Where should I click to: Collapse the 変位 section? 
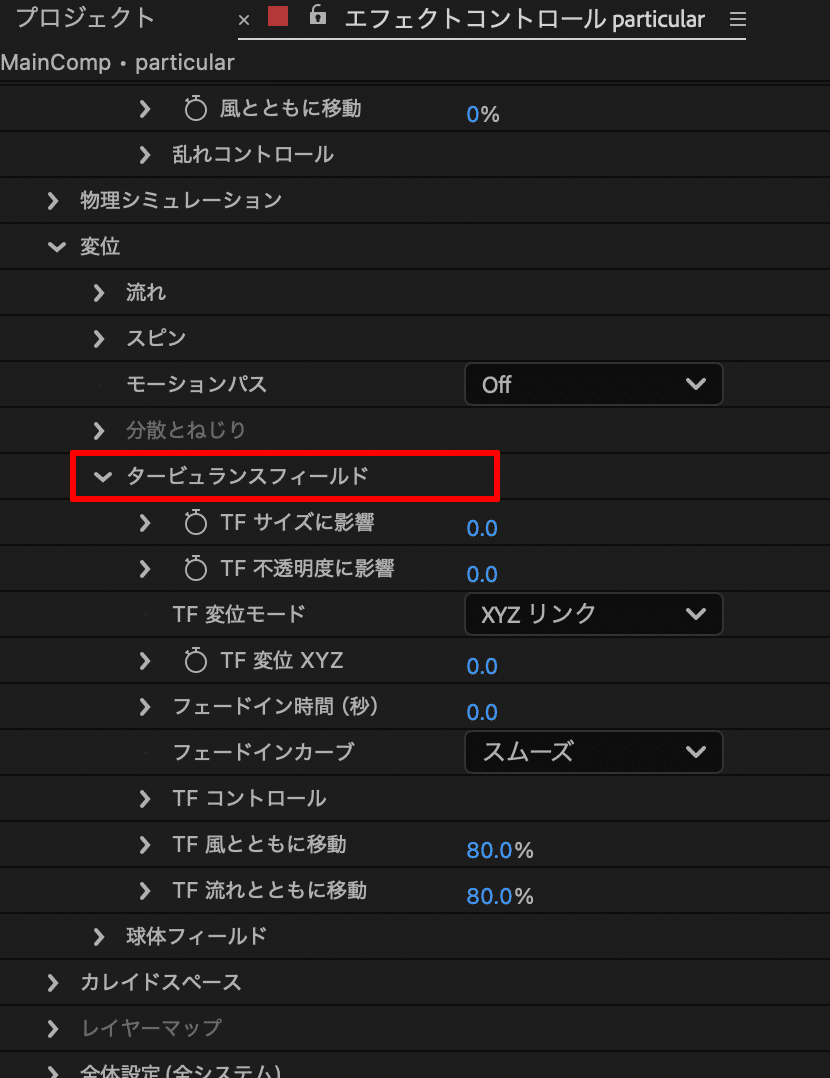pos(57,246)
